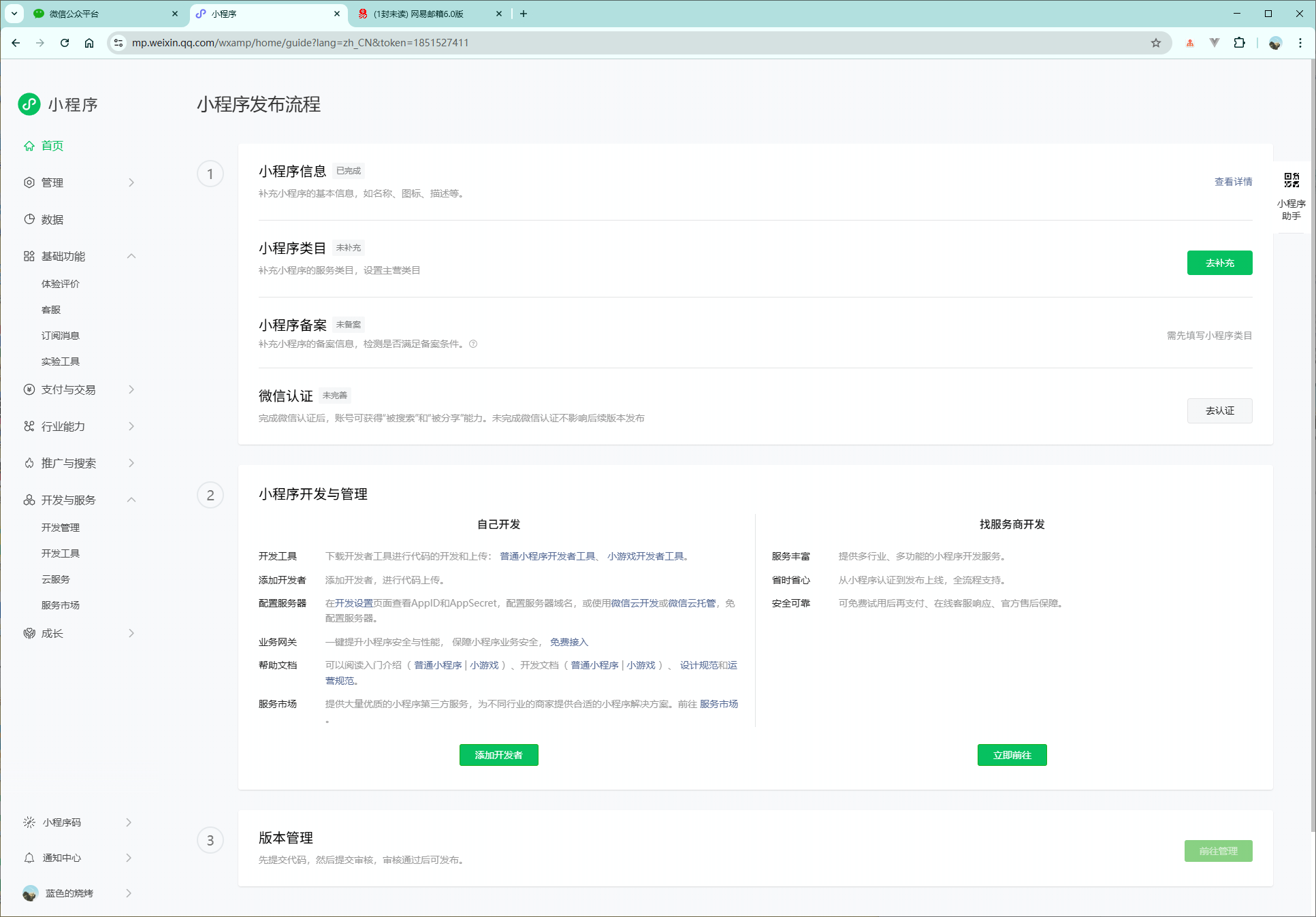Click the 蓝色的烧烤 account avatar

click(30, 893)
